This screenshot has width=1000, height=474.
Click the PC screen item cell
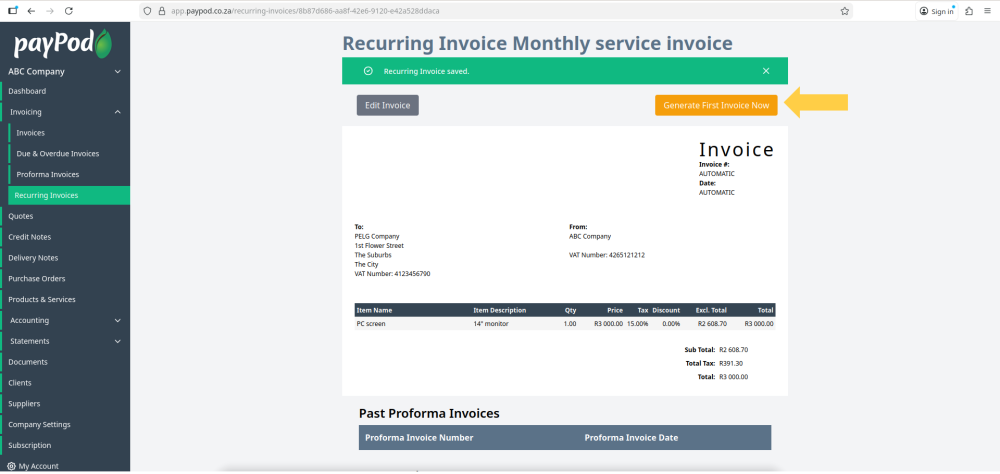[x=371, y=323]
